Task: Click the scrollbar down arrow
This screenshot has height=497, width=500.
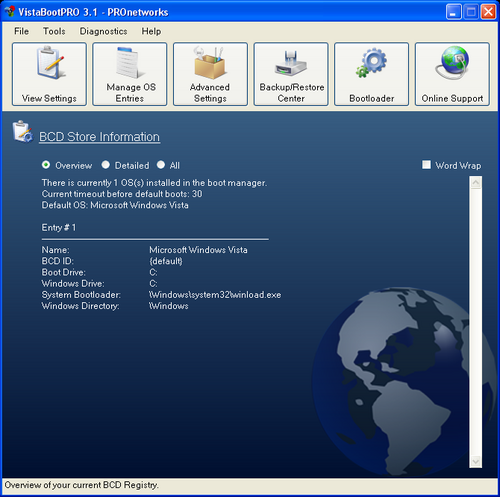Action: [476, 462]
